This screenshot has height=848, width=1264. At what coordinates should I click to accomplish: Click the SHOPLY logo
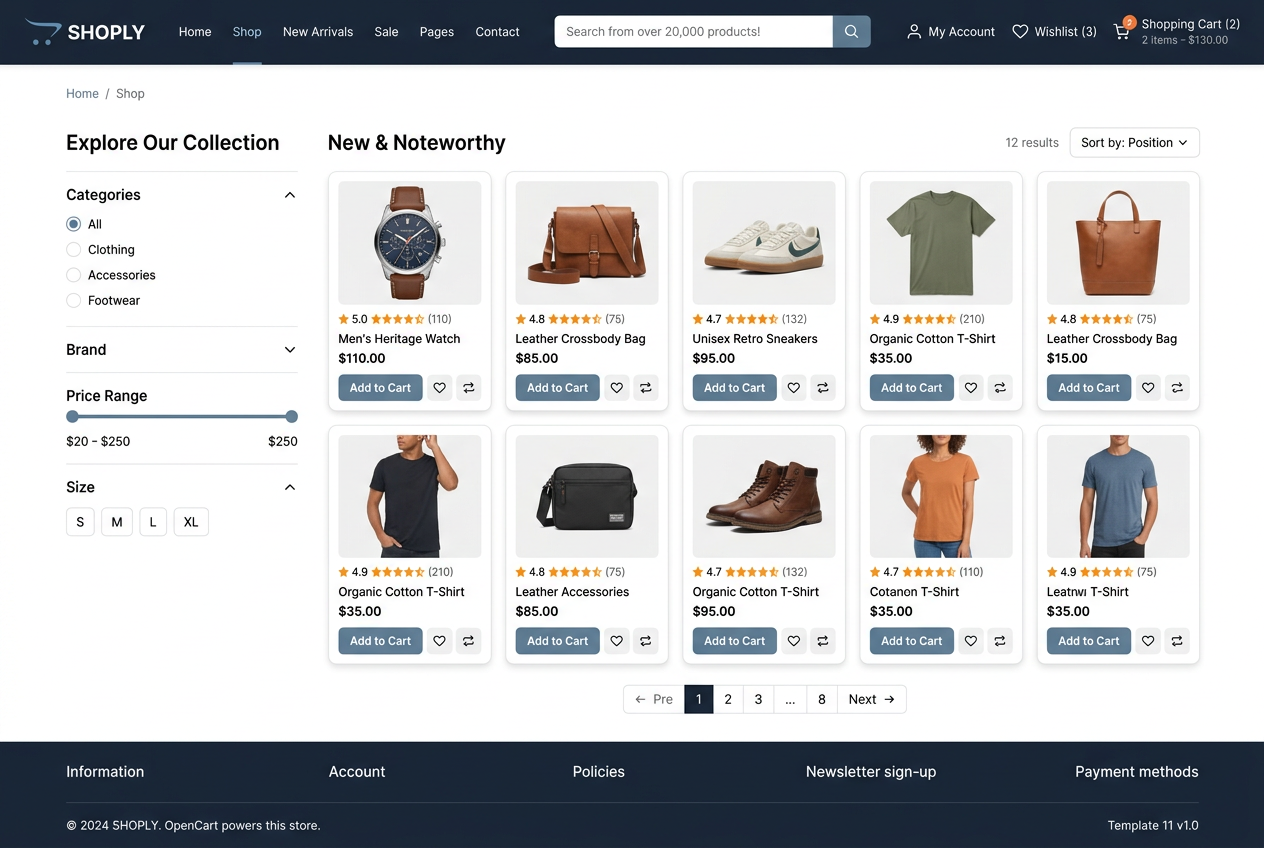coord(85,32)
